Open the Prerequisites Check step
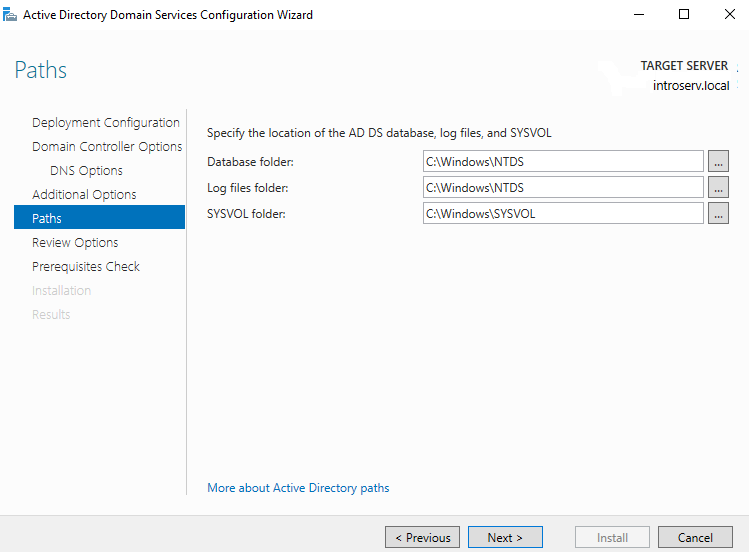 pos(86,267)
